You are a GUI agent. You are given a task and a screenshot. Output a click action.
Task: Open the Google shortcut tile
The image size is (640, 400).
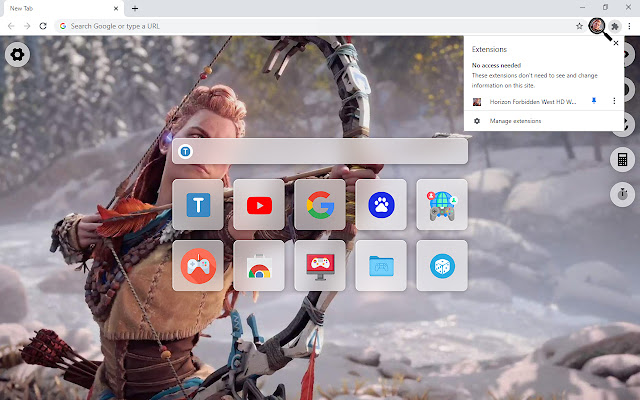coord(320,204)
